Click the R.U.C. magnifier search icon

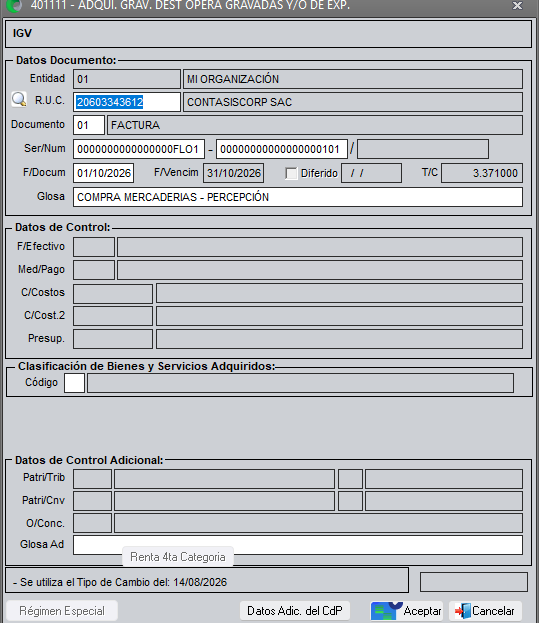19,100
